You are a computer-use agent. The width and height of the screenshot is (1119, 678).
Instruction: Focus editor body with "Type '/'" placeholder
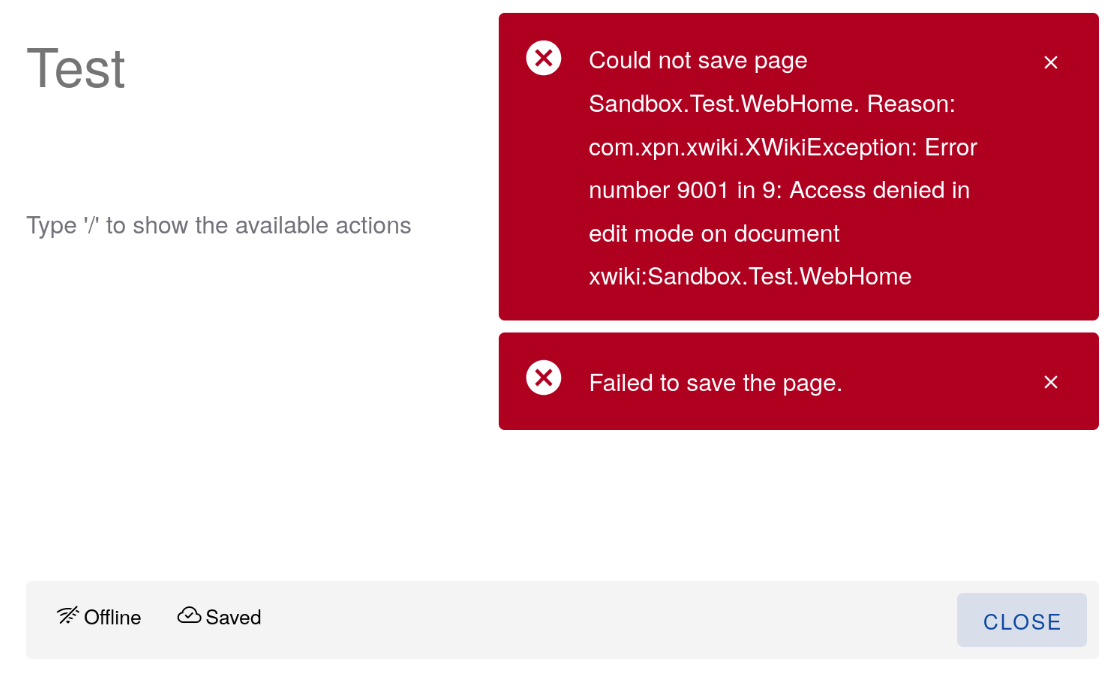click(x=218, y=226)
